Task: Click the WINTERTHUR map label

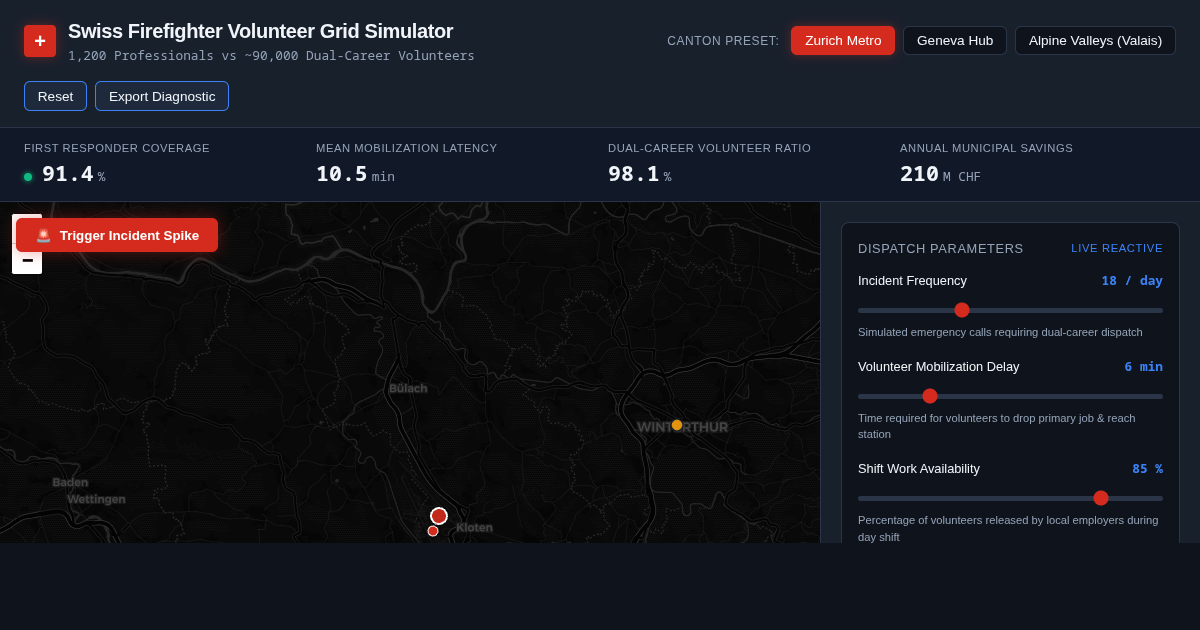Action: (683, 427)
